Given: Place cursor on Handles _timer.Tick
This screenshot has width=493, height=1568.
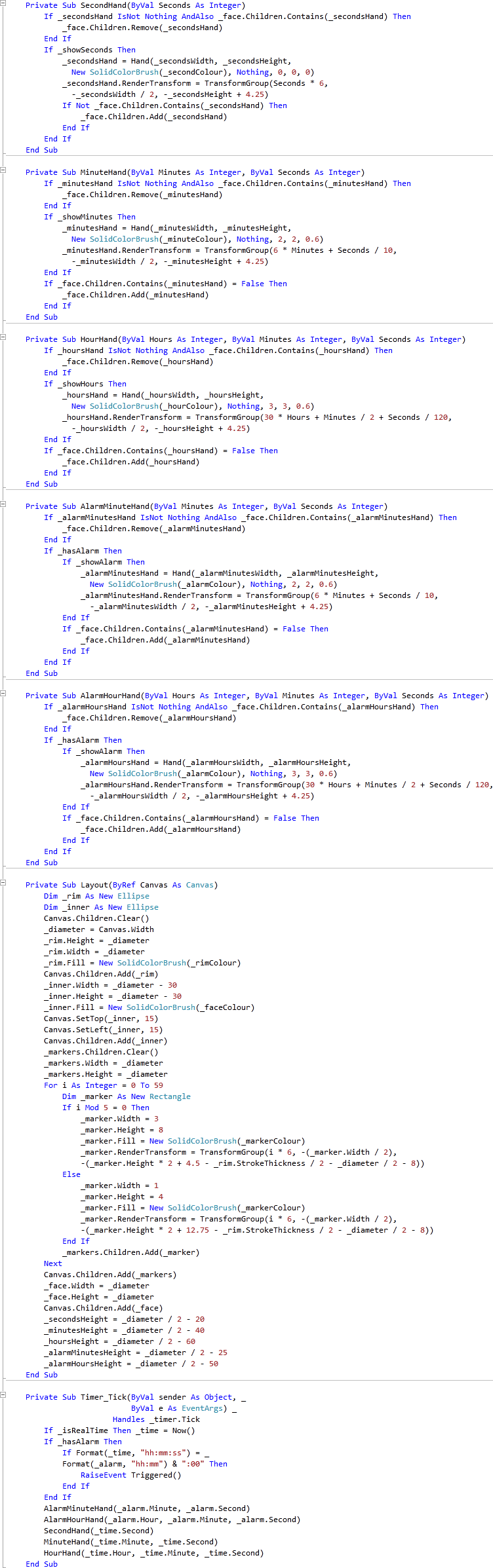Looking at the screenshot, I should [x=156, y=1419].
